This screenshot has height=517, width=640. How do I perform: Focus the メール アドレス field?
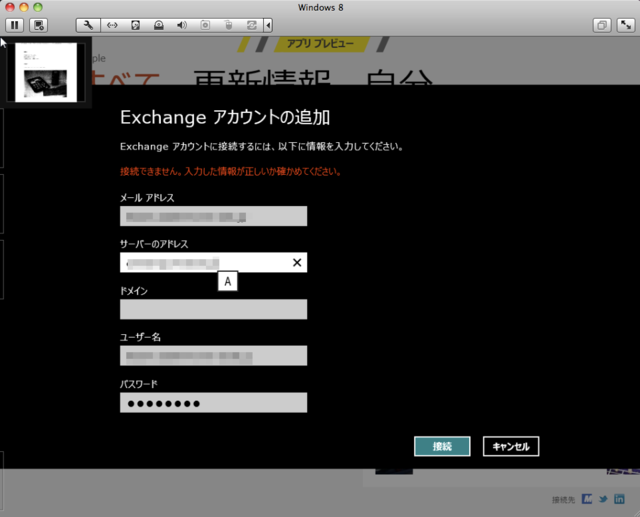click(x=213, y=216)
